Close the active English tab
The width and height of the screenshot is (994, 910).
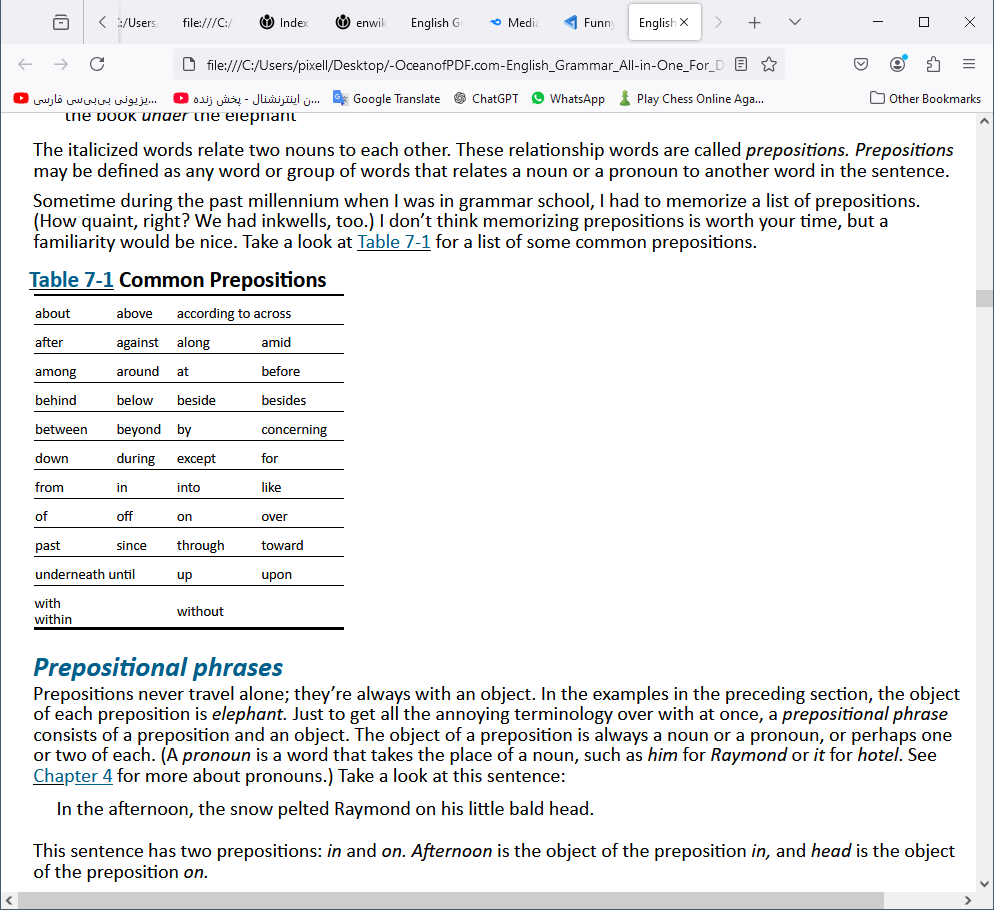coord(684,22)
